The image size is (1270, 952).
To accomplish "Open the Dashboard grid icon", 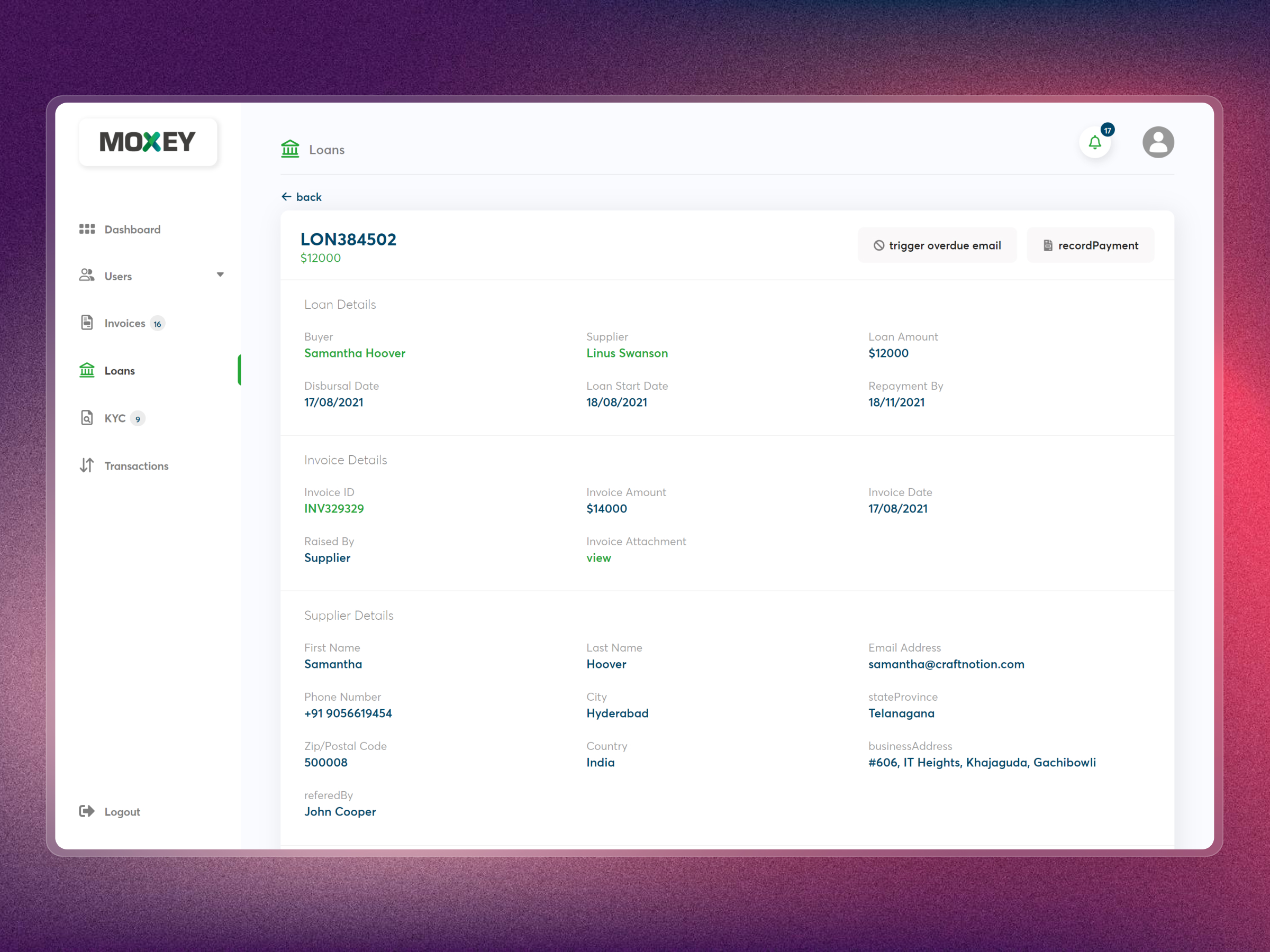I will point(87,229).
